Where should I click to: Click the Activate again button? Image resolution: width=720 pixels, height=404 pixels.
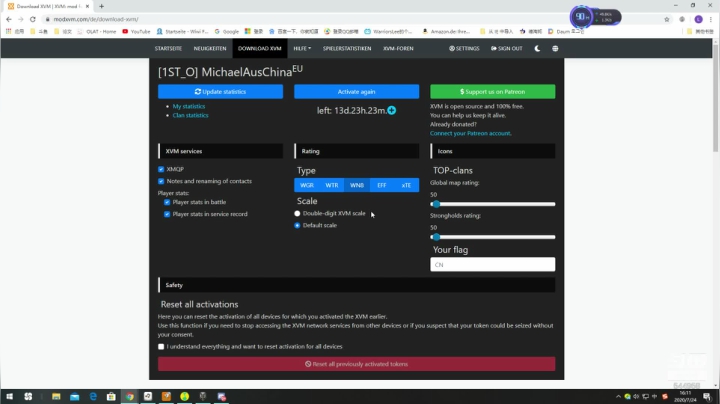pos(356,91)
